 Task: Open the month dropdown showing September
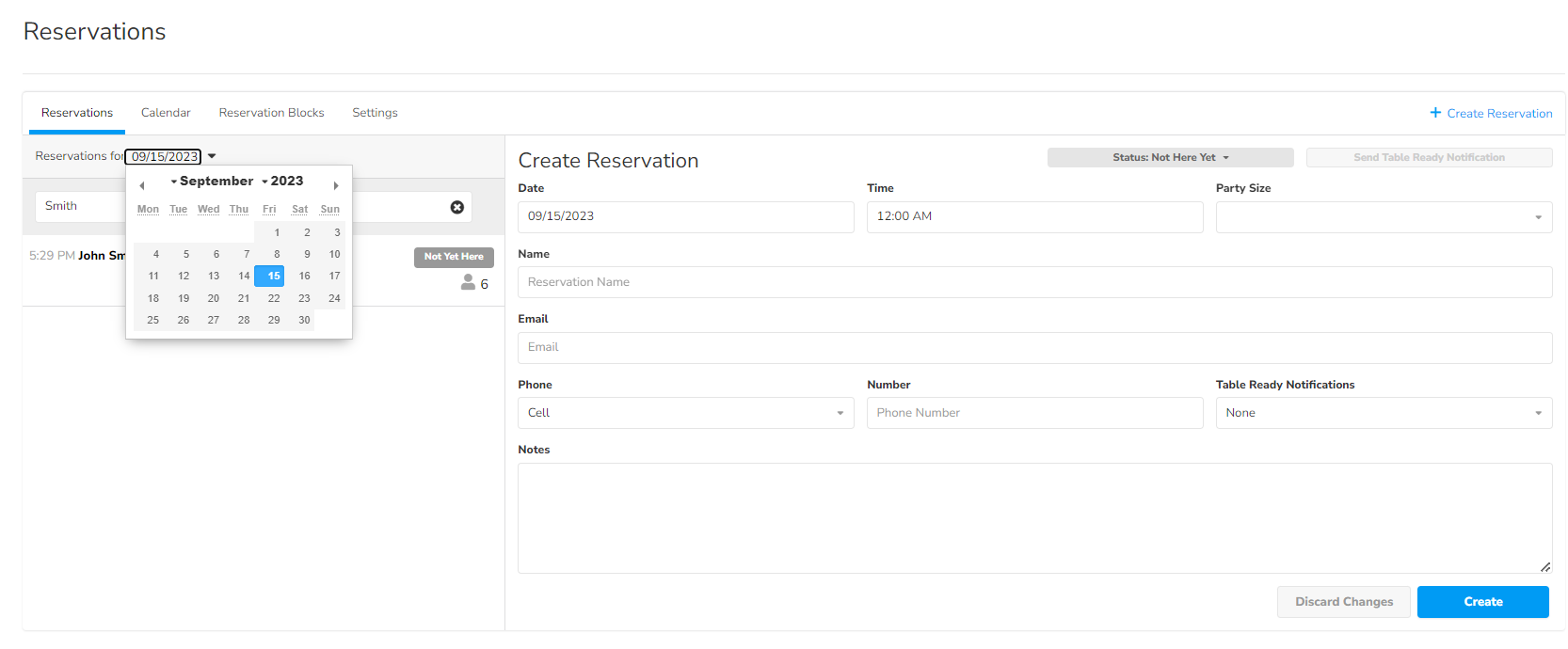213,182
